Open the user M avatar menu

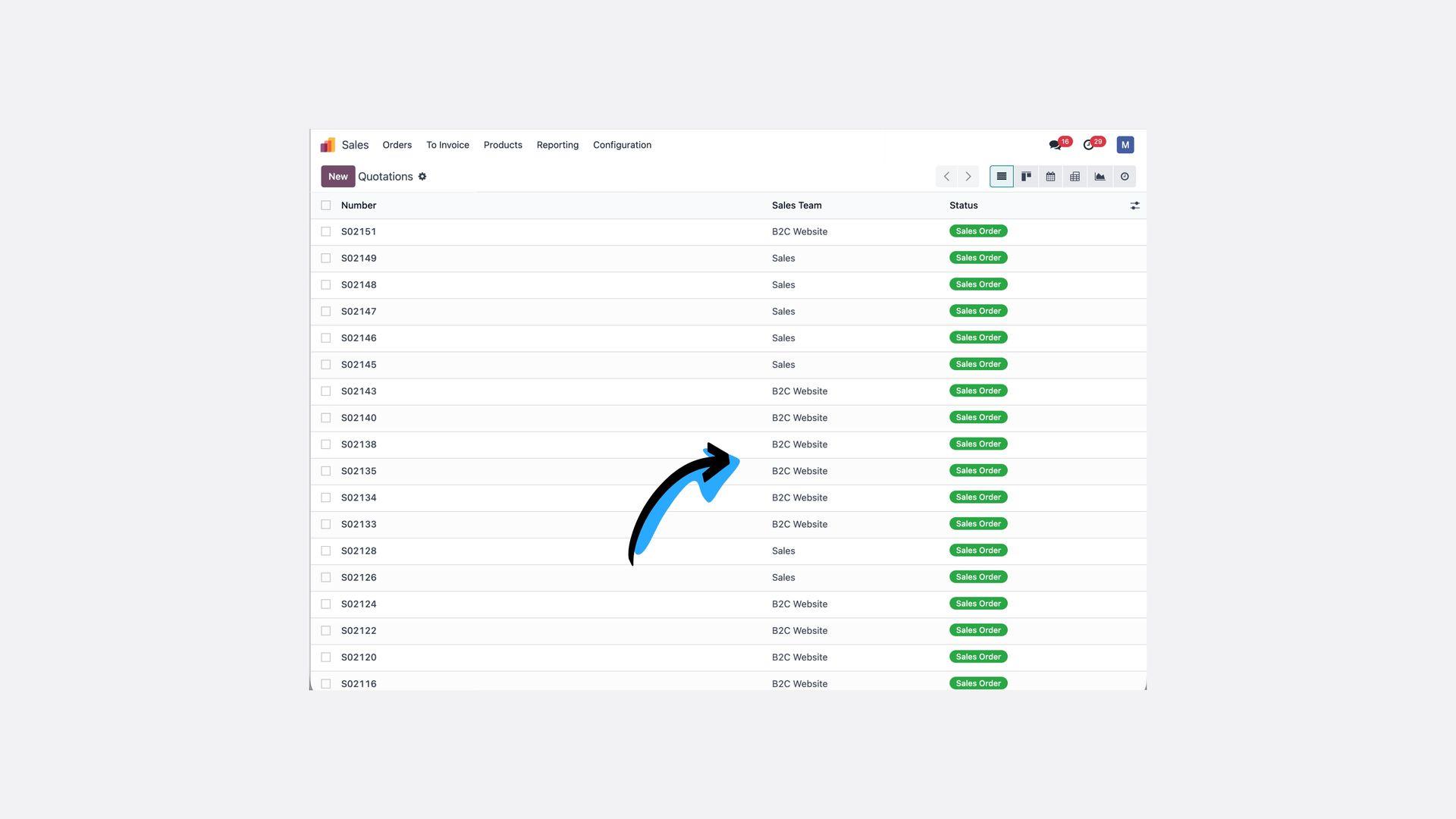tap(1125, 145)
